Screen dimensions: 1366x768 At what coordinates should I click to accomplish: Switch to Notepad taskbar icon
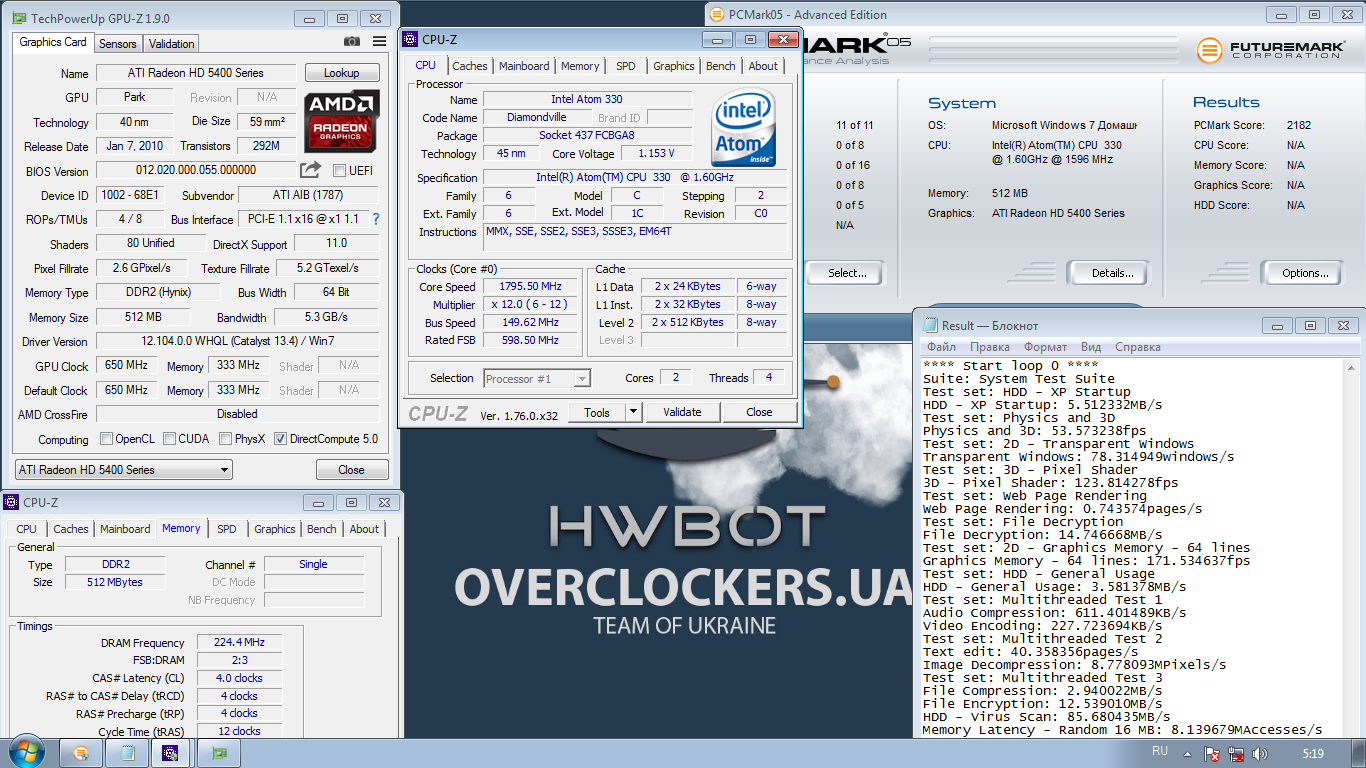point(128,753)
